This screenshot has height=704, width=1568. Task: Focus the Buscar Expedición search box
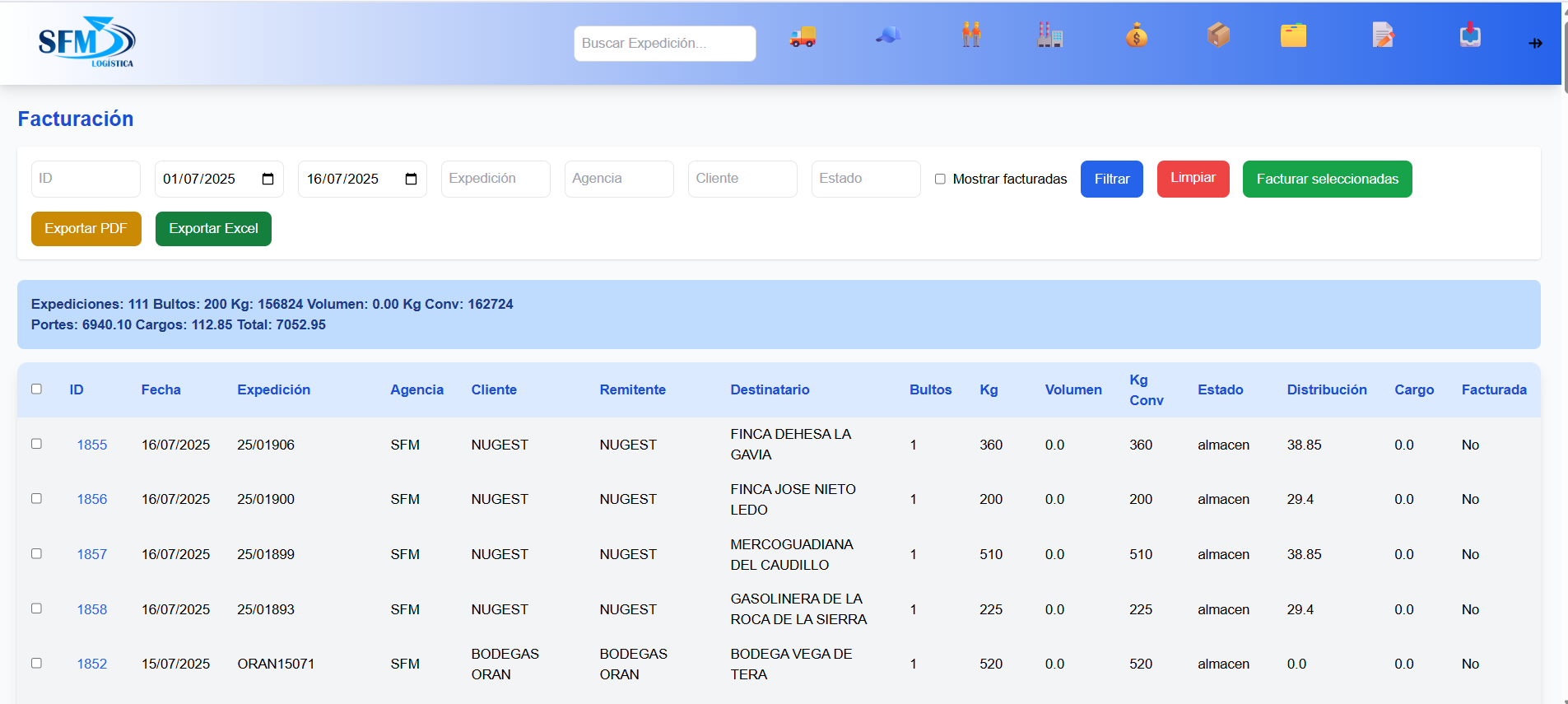665,44
